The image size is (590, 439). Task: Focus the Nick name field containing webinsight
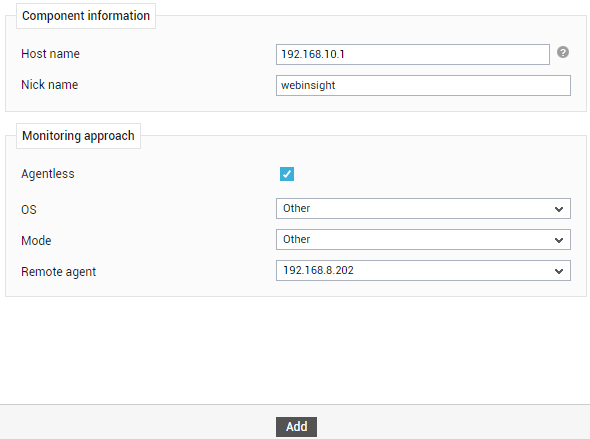(x=423, y=85)
